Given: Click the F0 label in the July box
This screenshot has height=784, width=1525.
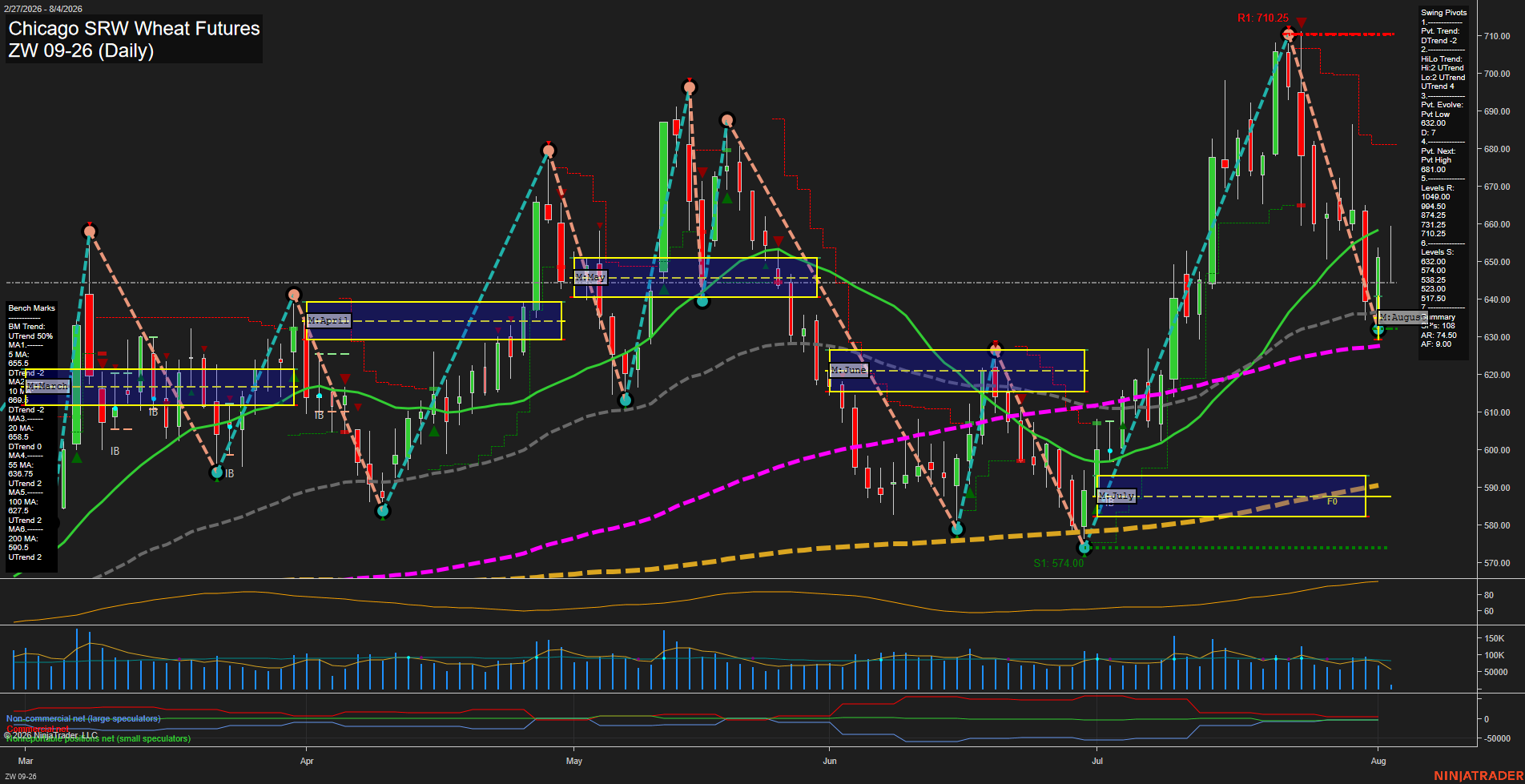Looking at the screenshot, I should point(1332,501).
